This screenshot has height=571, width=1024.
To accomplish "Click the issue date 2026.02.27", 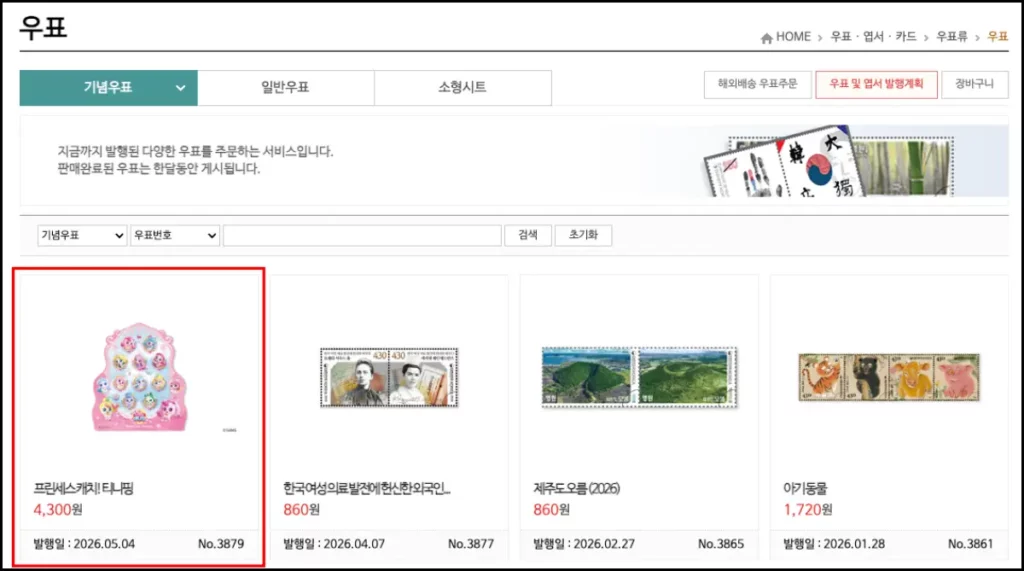I will coord(604,544).
